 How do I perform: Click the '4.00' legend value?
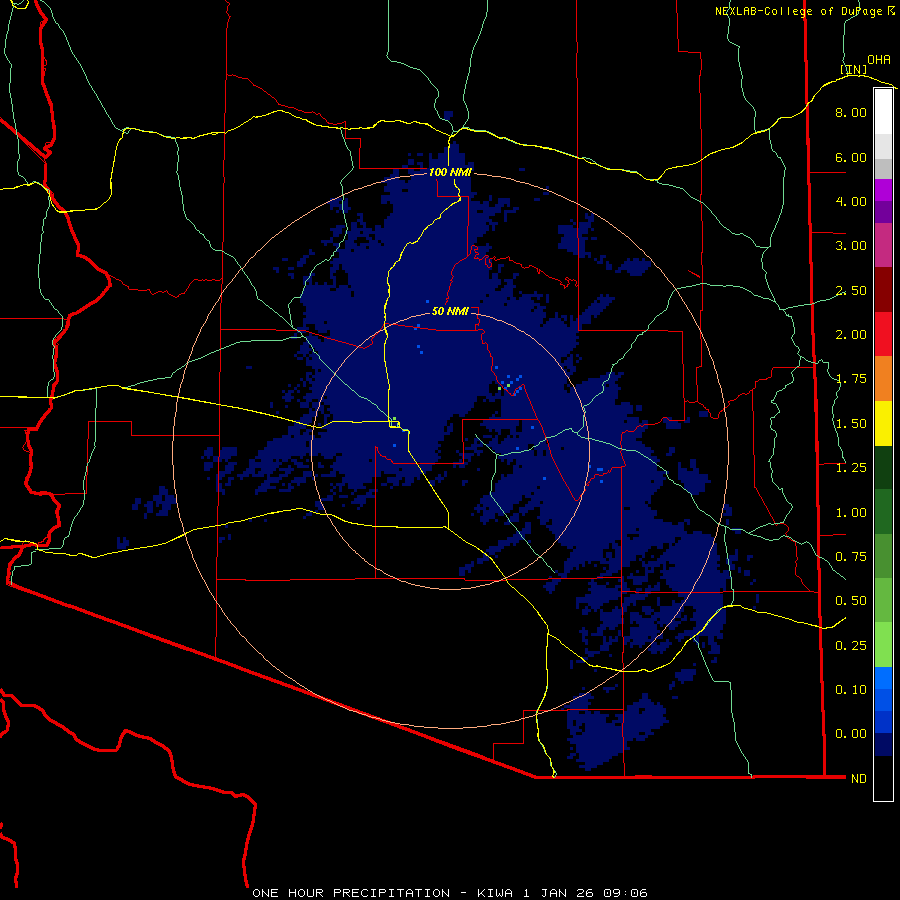click(x=851, y=201)
